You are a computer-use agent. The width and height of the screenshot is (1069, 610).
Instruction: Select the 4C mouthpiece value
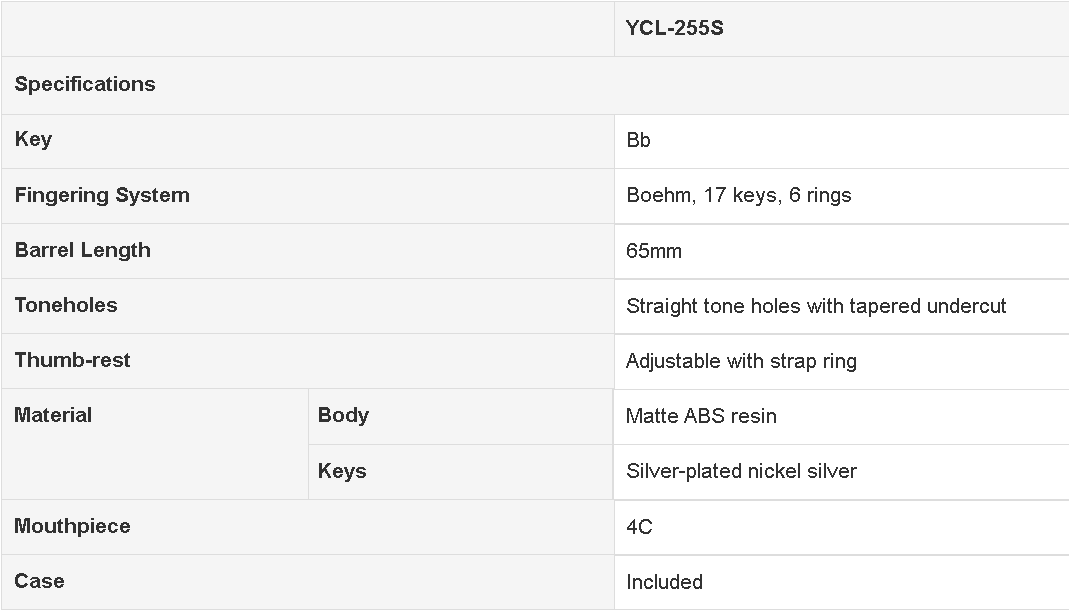coord(639,528)
